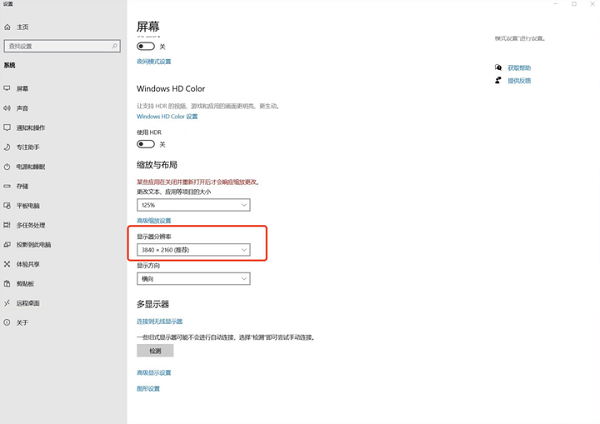Image resolution: width=600 pixels, height=424 pixels.
Task: Open 声音 settings via speaker icon
Action: click(7, 108)
